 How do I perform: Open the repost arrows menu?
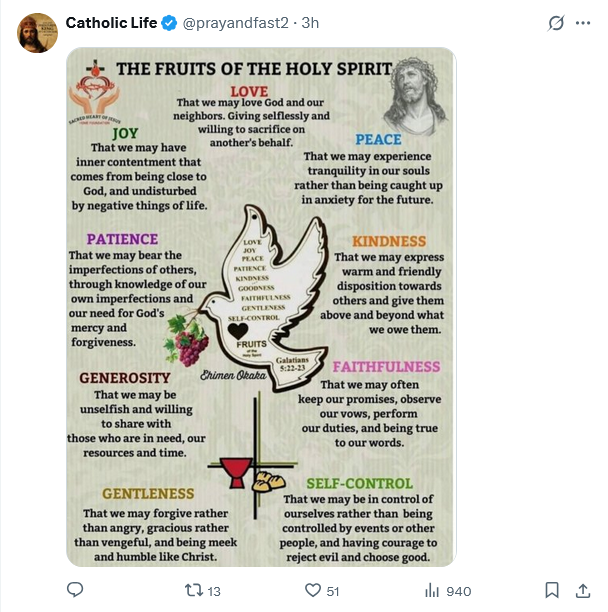pos(194,590)
